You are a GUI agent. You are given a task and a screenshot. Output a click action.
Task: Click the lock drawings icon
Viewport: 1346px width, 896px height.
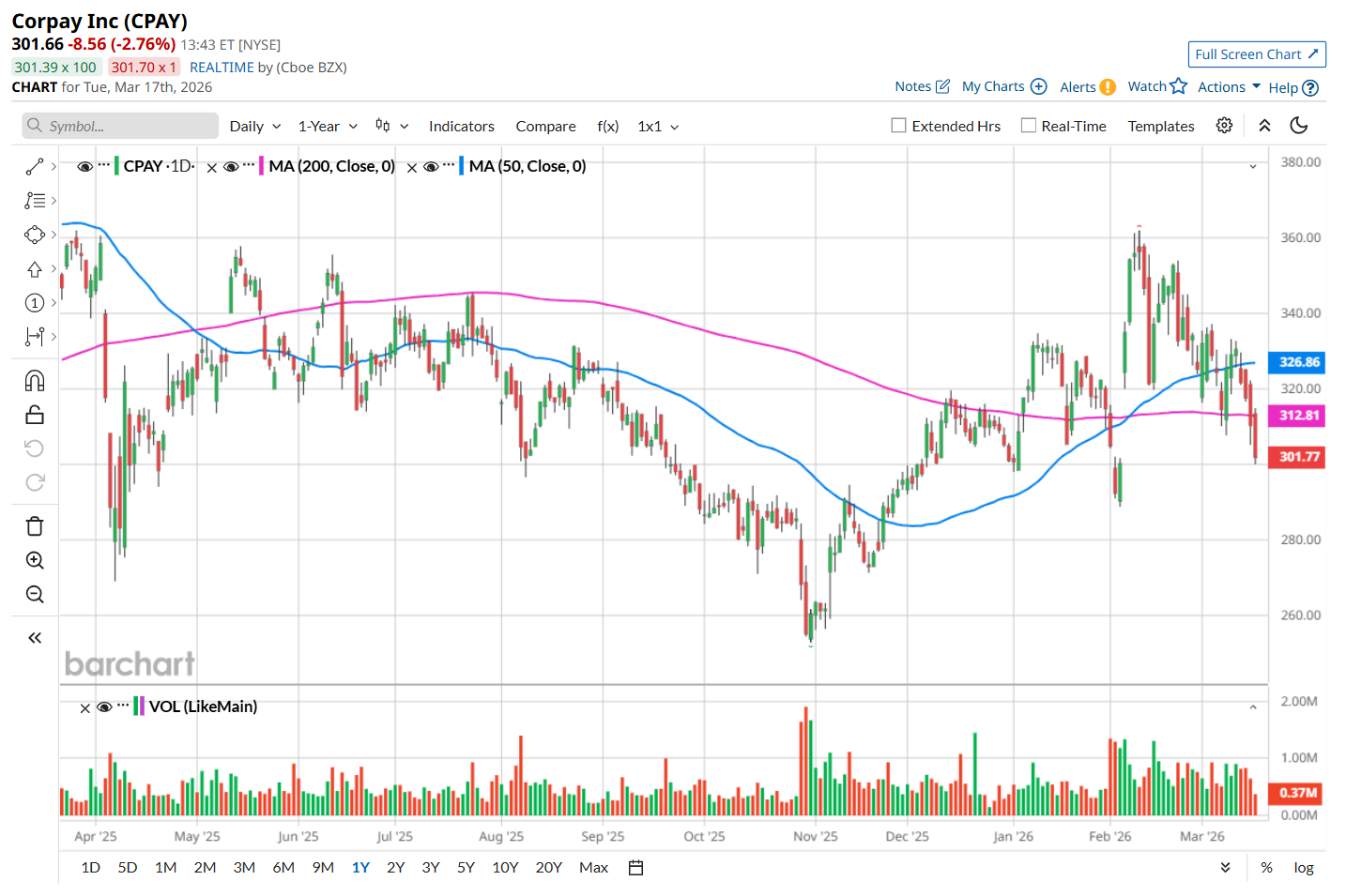pos(35,415)
